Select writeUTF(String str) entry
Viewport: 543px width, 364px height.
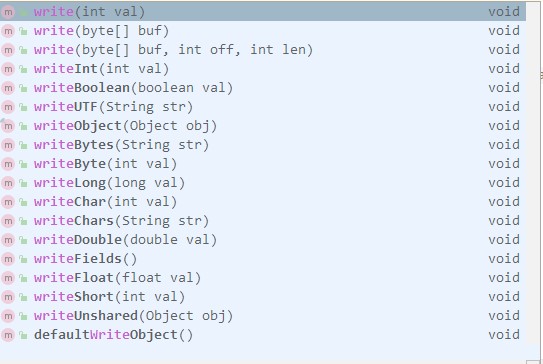[263, 107]
